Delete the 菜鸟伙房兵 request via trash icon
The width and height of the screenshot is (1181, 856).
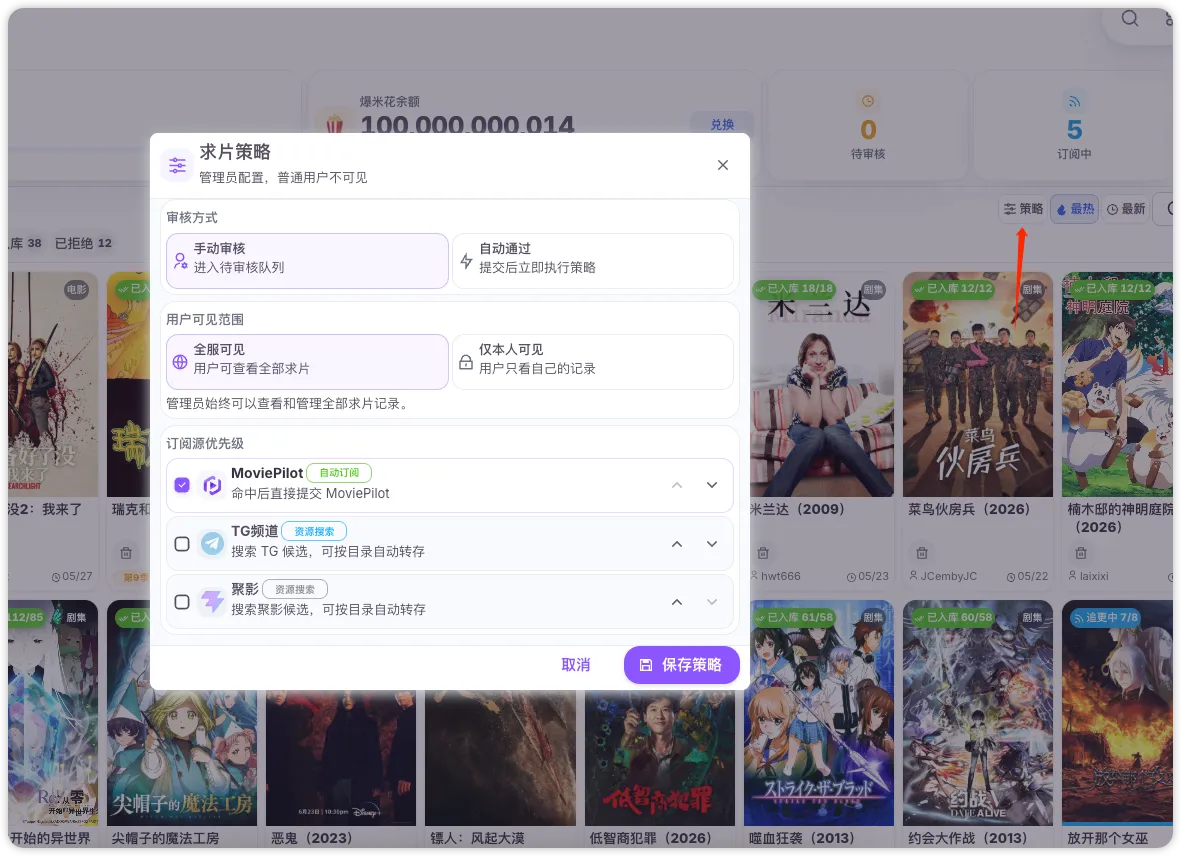click(922, 553)
